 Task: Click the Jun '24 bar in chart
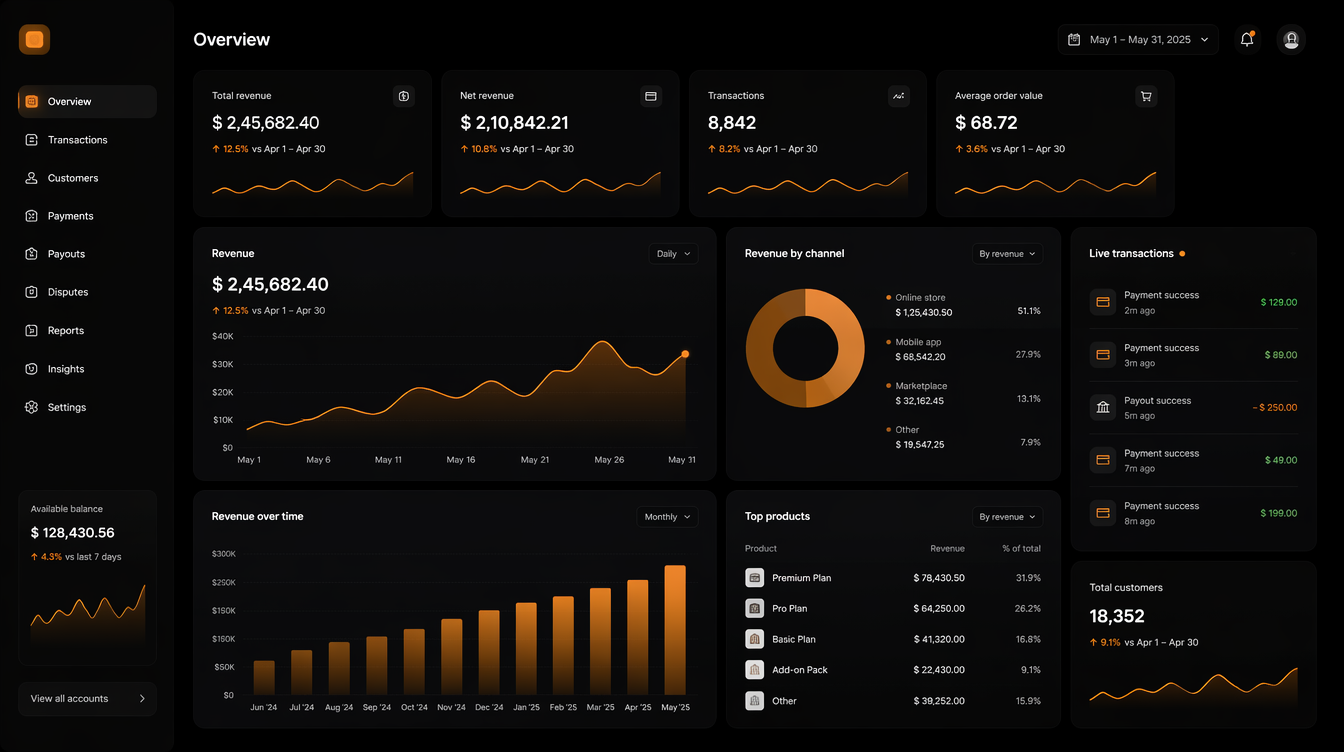264,677
